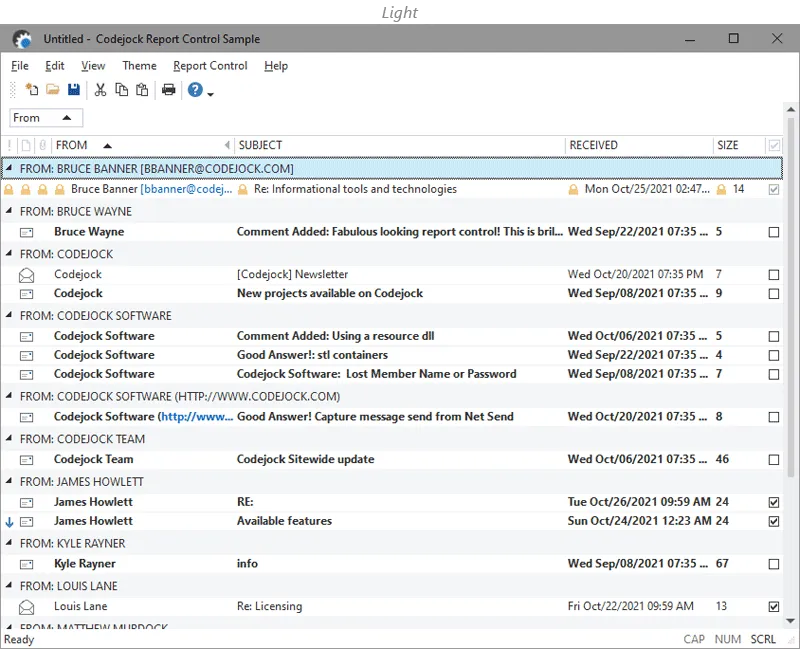Click the lock icon beside the size 14 value
Screen dimensions: 800x649
[721, 190]
